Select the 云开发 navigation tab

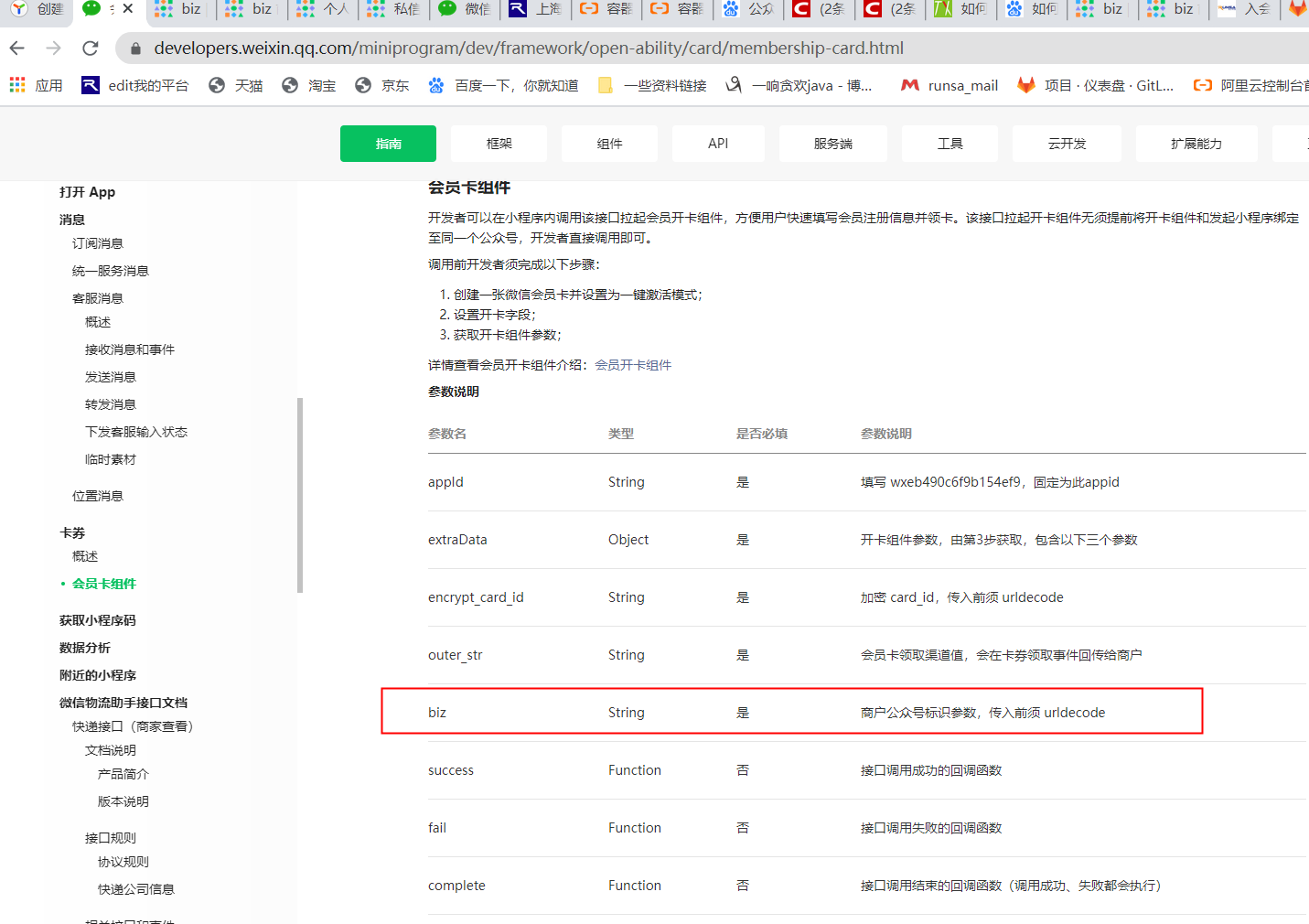(x=1068, y=144)
